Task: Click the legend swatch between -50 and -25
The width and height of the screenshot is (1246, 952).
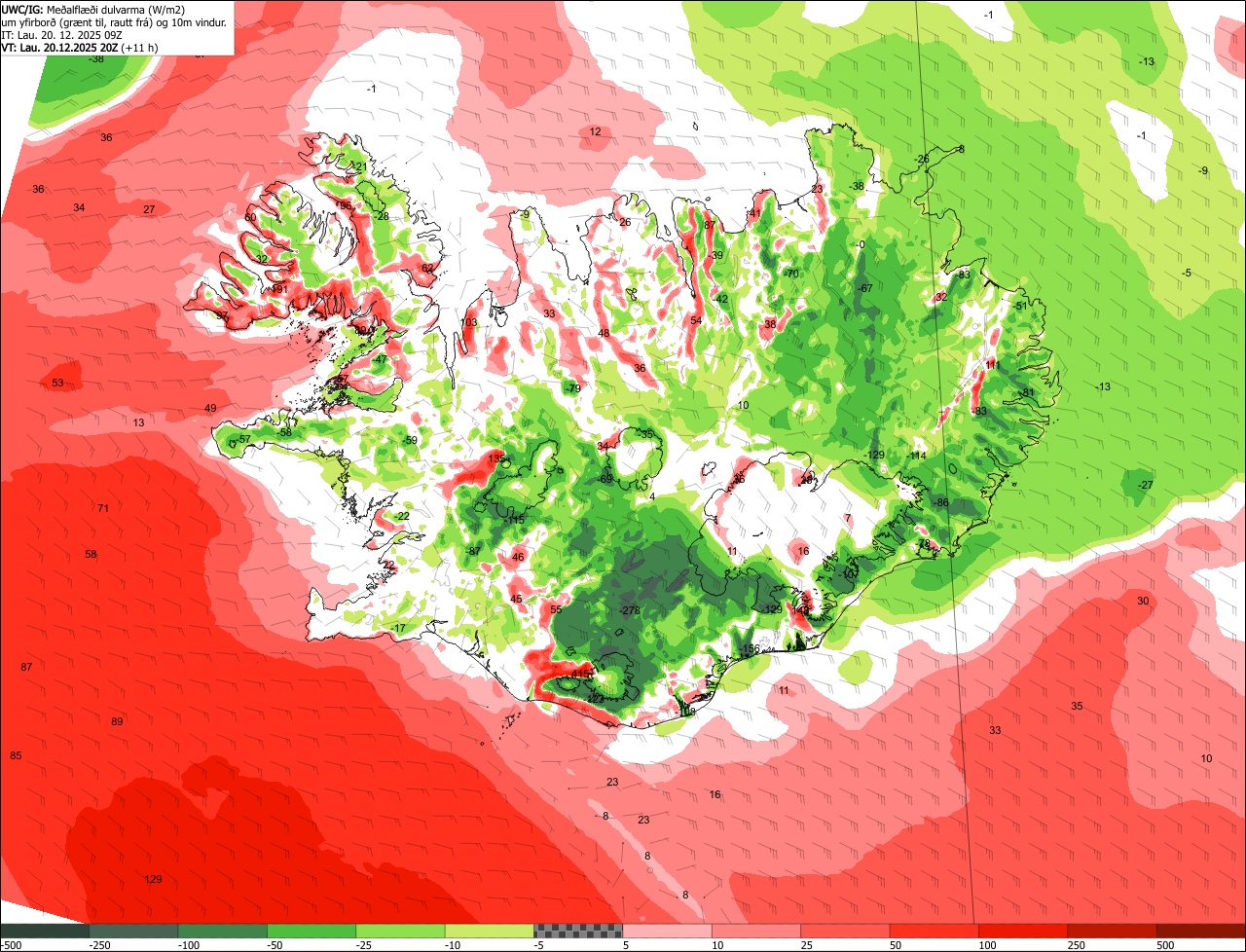Action: click(311, 931)
